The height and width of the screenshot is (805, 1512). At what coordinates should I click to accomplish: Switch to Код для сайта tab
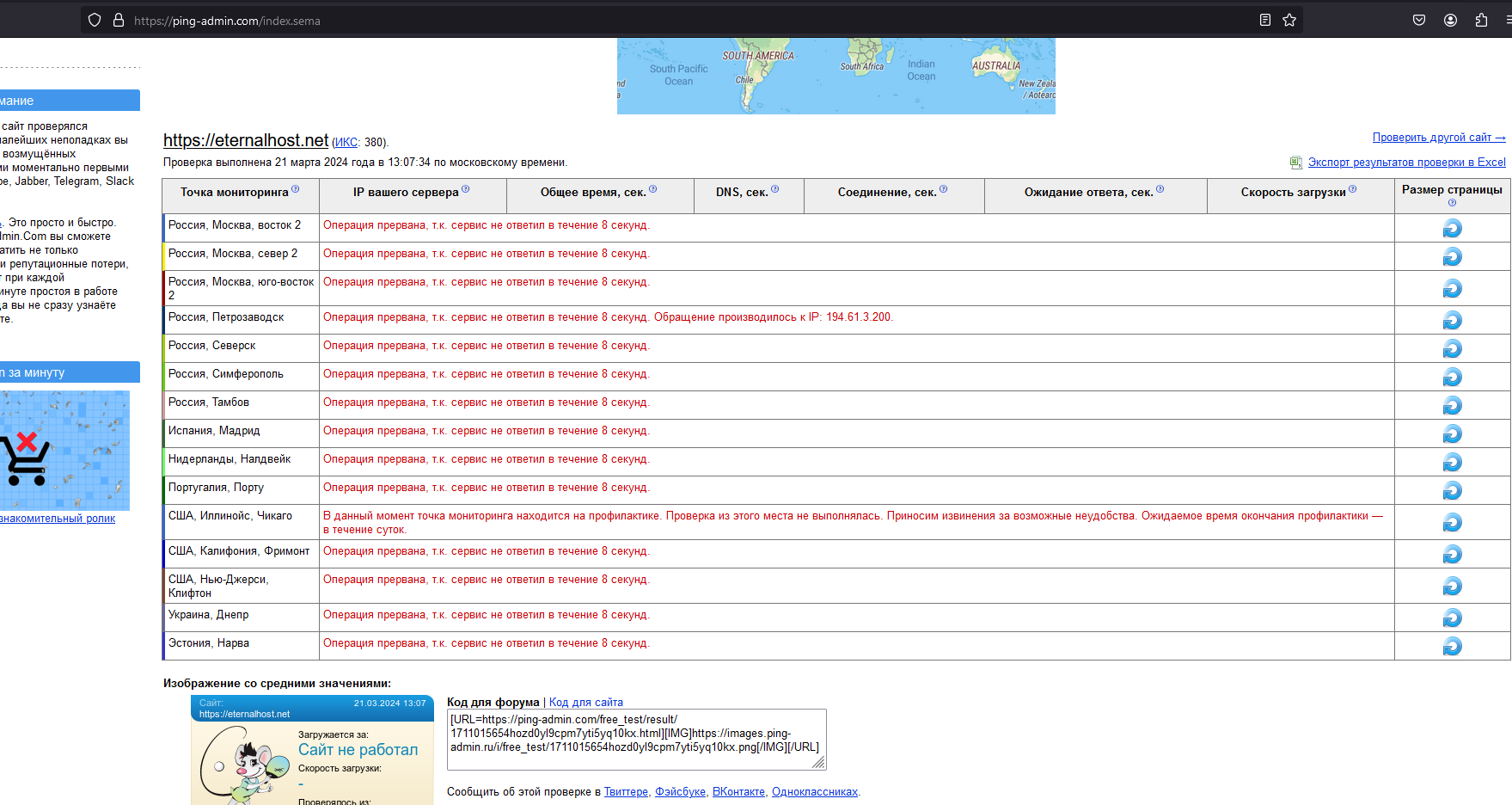coord(585,703)
